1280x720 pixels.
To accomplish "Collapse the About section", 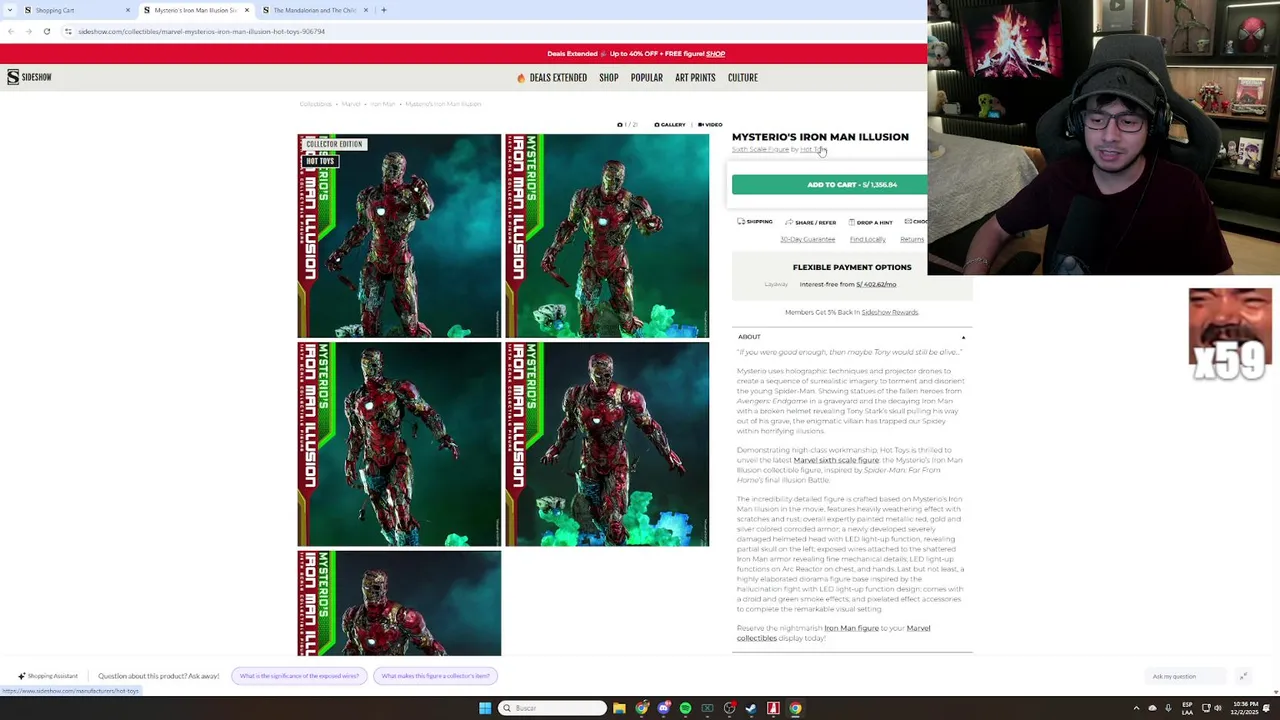I will pyautogui.click(x=852, y=337).
